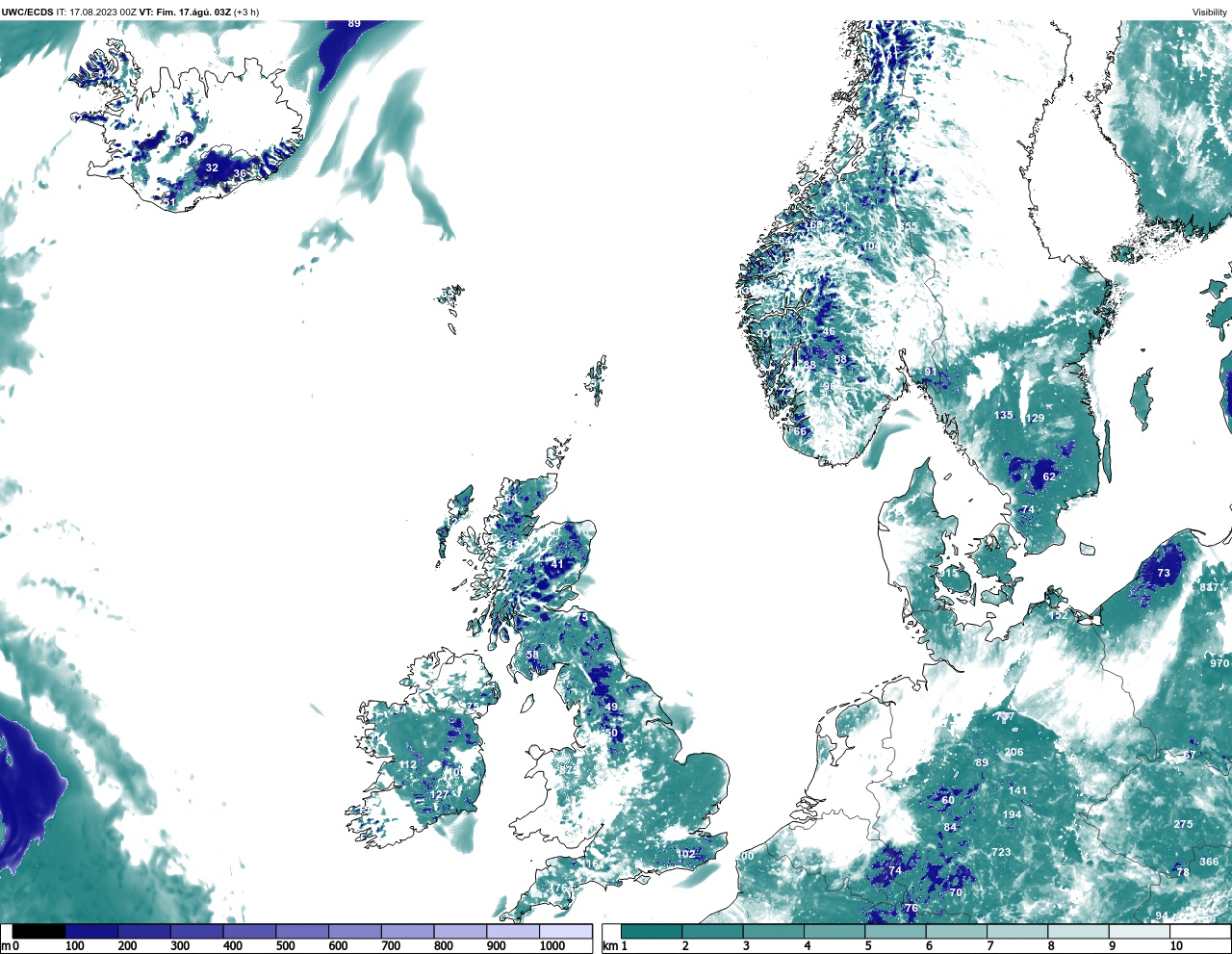This screenshot has width=1232, height=954.
Task: Pick the 7–8 km legend swatch
Action: click(1017, 932)
